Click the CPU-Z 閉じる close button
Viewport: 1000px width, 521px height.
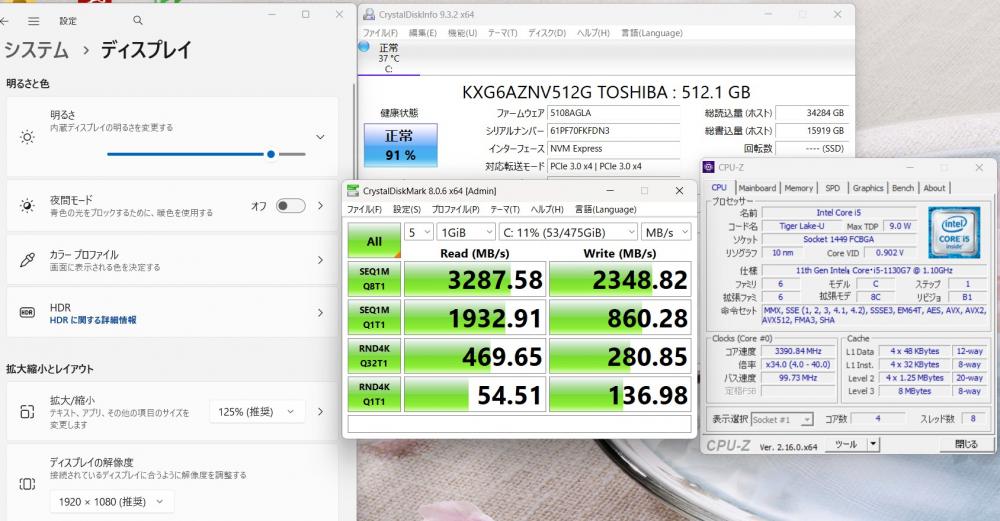click(x=966, y=444)
